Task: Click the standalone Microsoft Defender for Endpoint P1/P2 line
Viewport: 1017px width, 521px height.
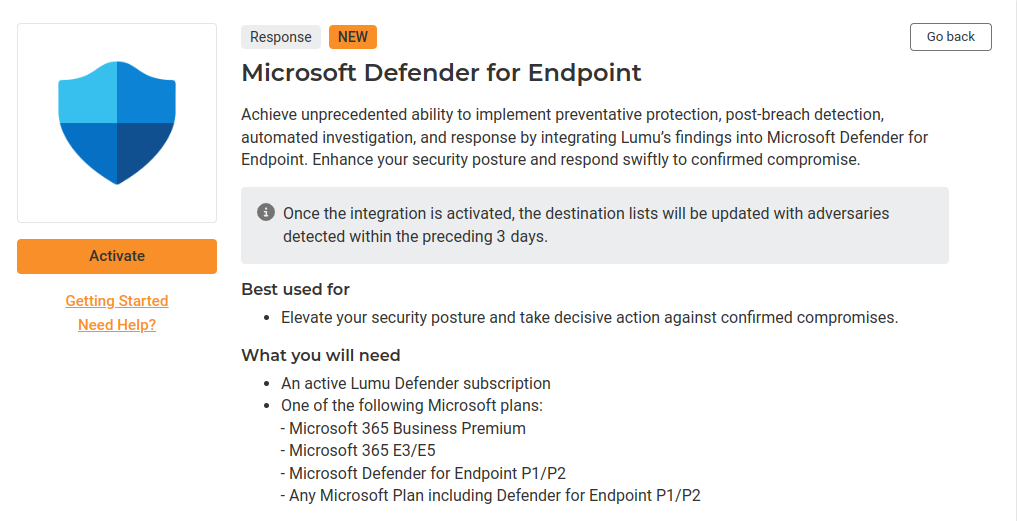Action: point(427,473)
